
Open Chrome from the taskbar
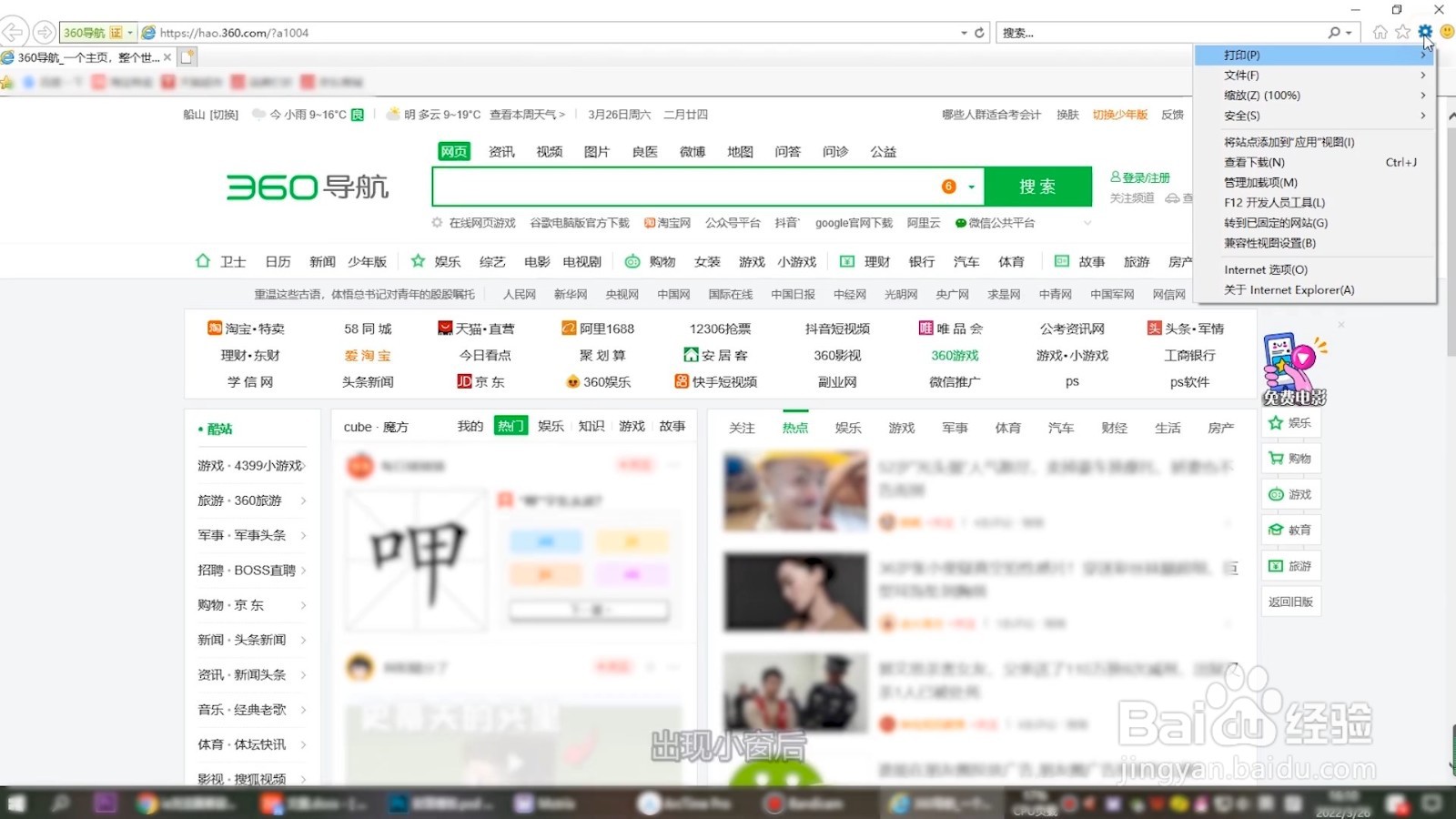pyautogui.click(x=147, y=804)
